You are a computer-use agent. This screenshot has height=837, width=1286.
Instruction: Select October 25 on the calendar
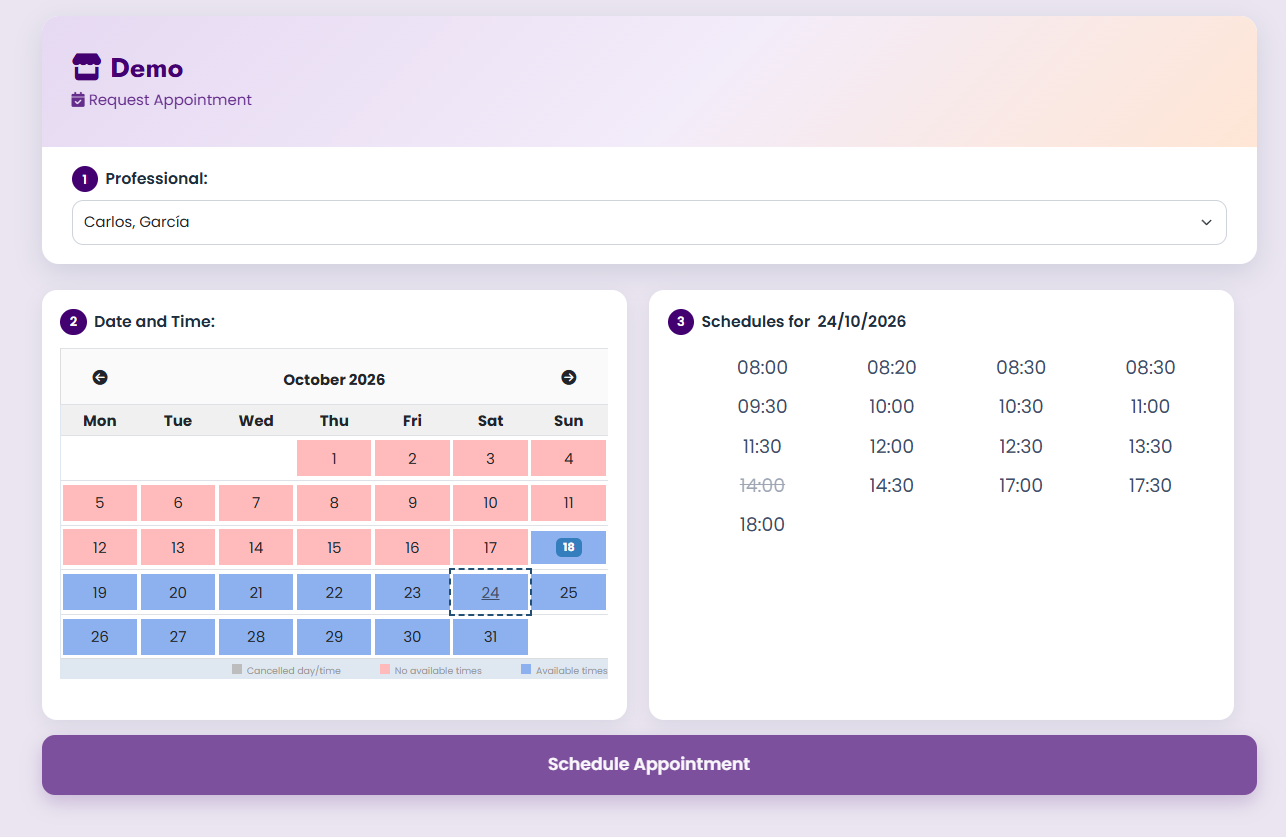click(568, 592)
